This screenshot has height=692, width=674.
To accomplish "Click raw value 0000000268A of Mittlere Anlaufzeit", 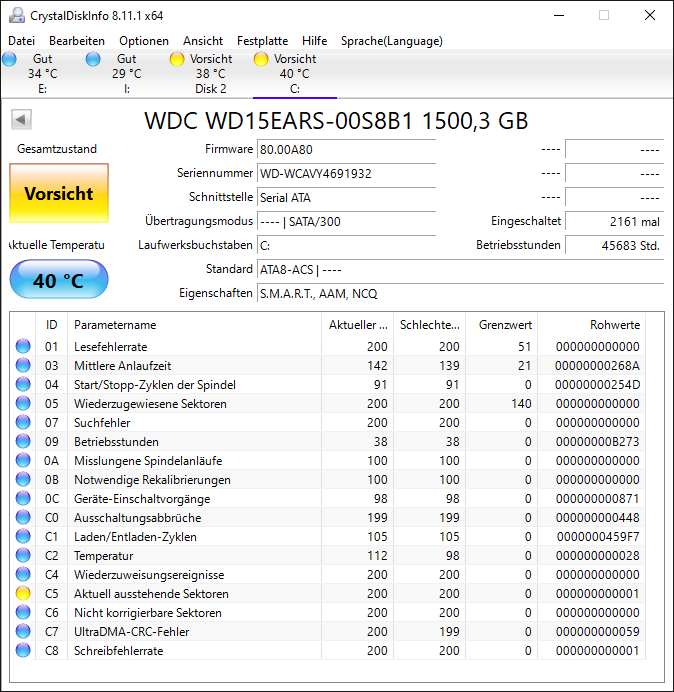I will (597, 366).
